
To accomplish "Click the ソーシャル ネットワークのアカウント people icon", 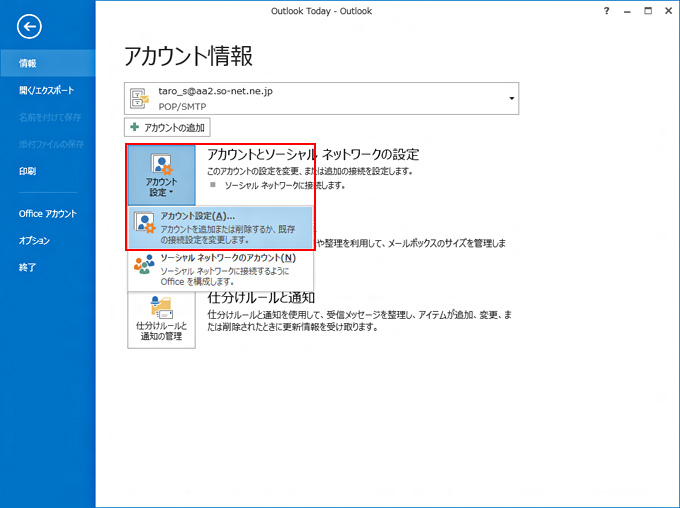I will 144,265.
